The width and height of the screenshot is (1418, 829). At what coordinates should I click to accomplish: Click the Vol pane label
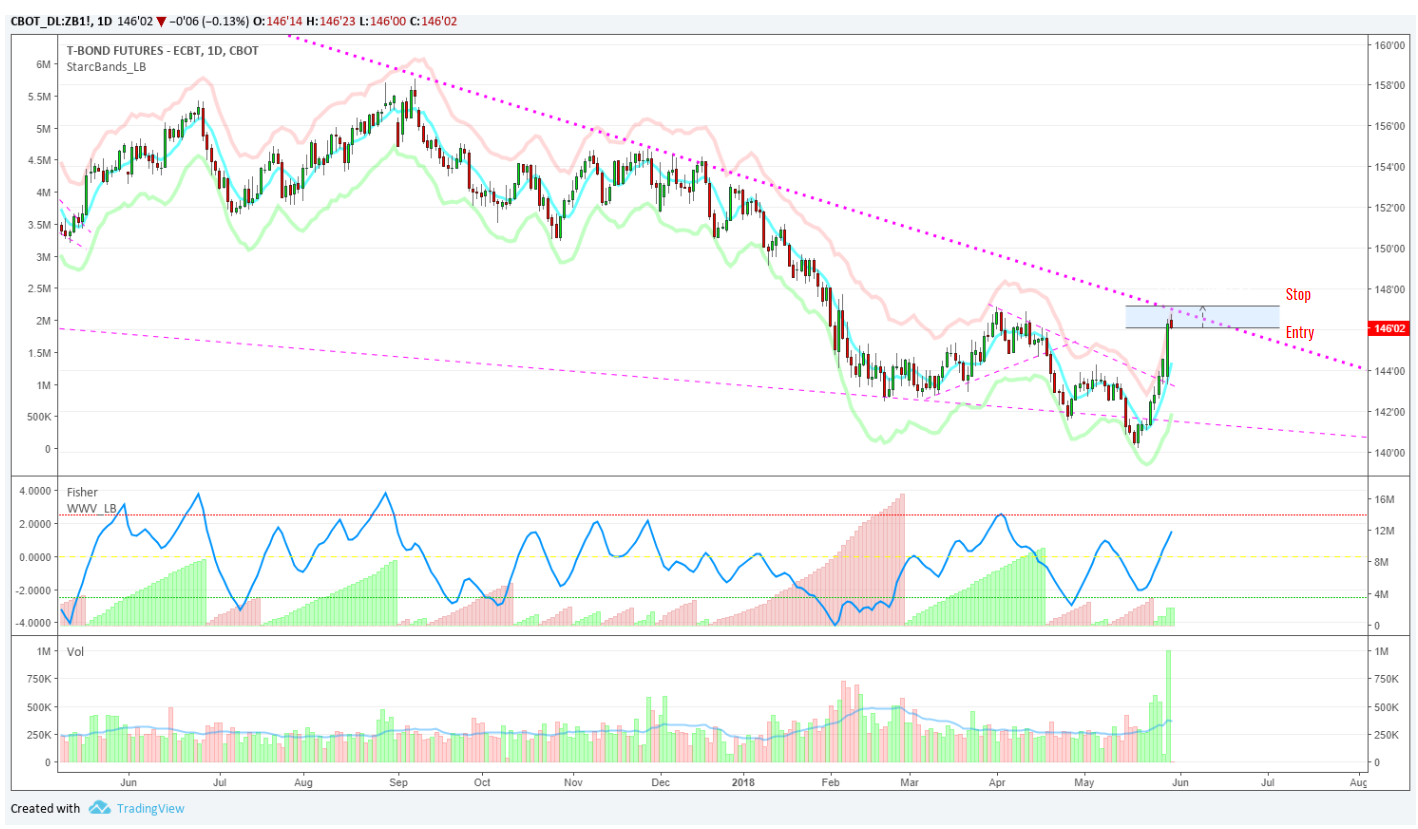(x=75, y=651)
